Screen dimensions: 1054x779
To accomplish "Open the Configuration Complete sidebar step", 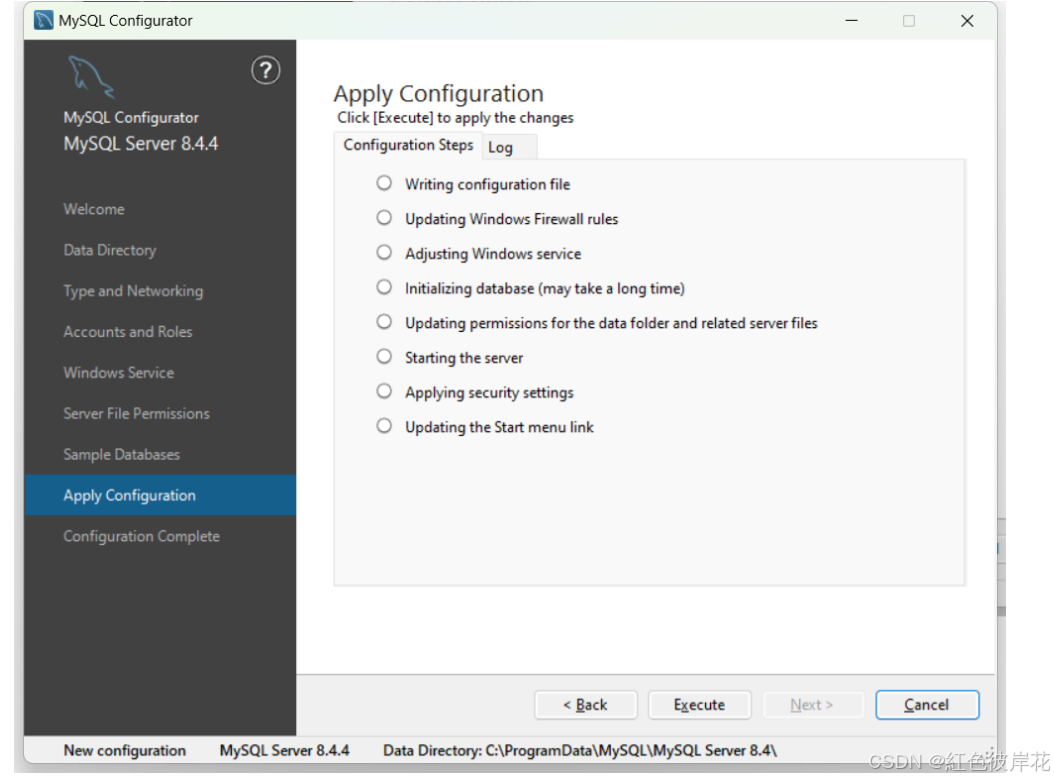I will pos(141,536).
